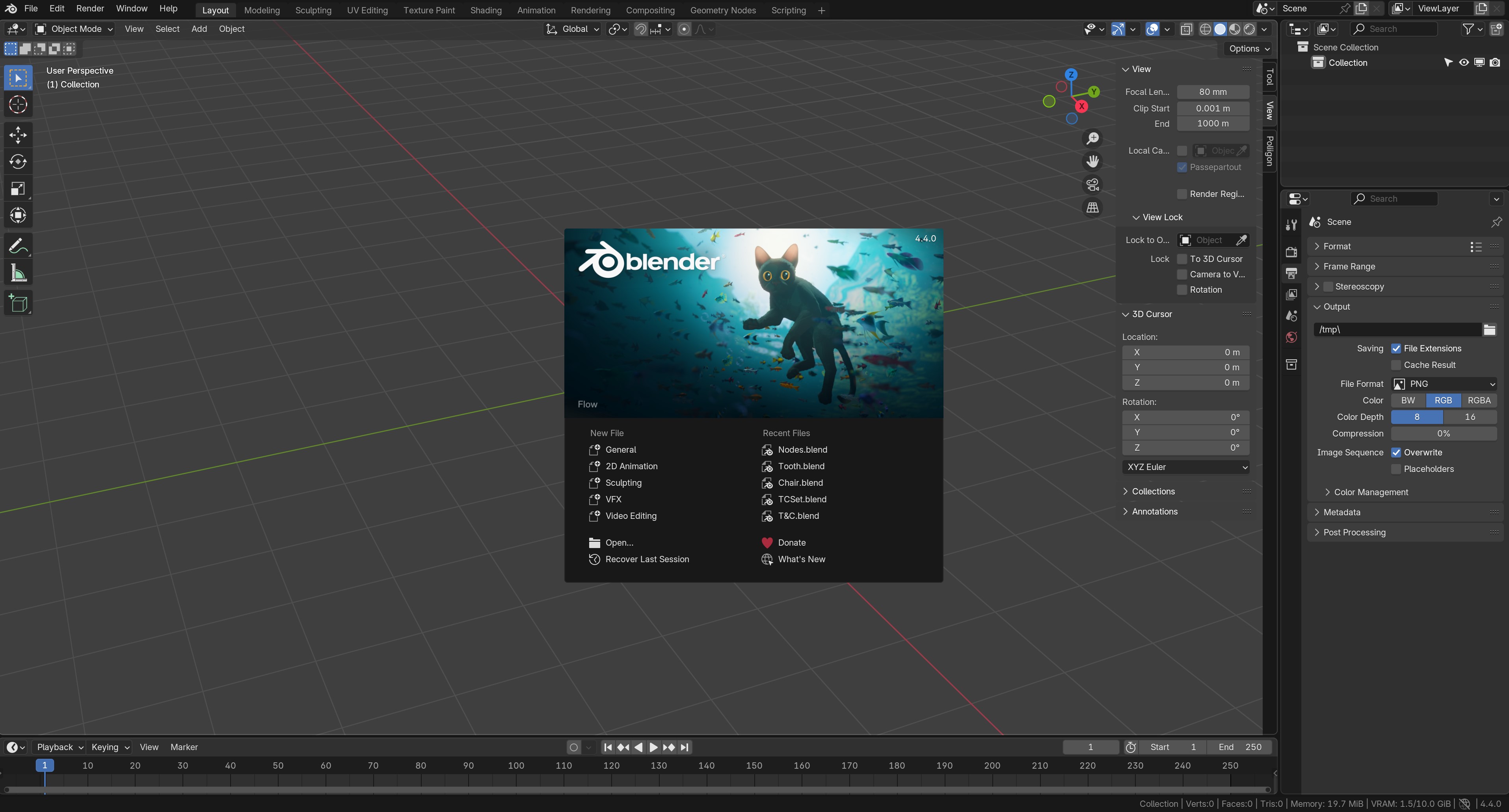Toggle camera view icon in viewport
Viewport: 1509px width, 812px height.
tap(1092, 185)
